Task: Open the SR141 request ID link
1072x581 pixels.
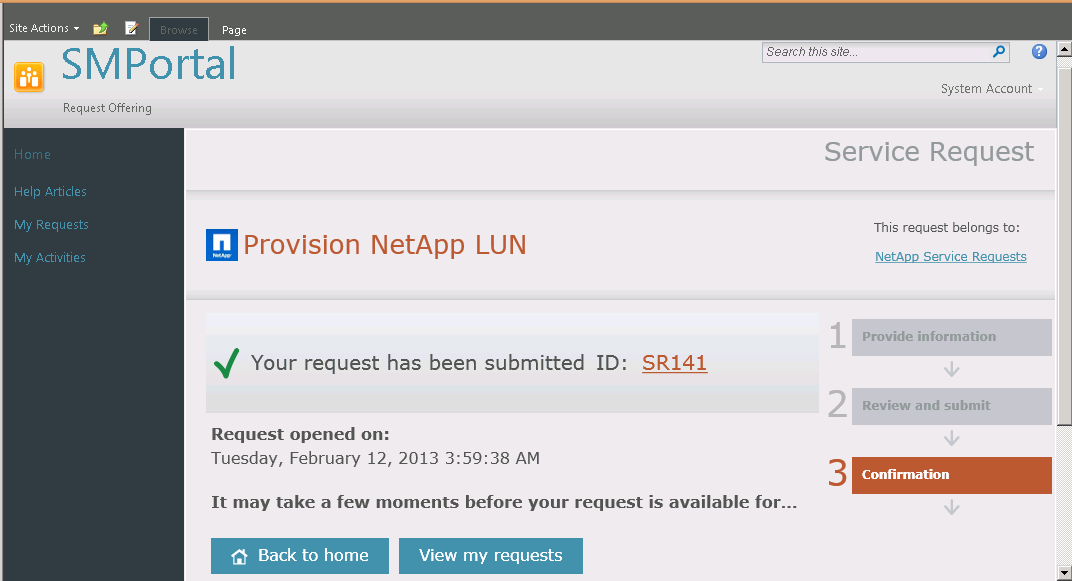Action: pyautogui.click(x=674, y=362)
